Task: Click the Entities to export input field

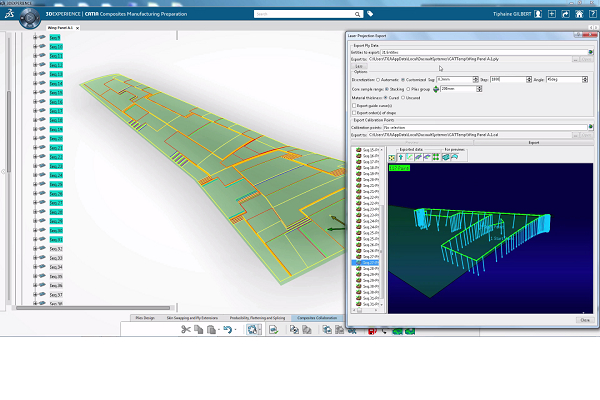Action: (484, 52)
